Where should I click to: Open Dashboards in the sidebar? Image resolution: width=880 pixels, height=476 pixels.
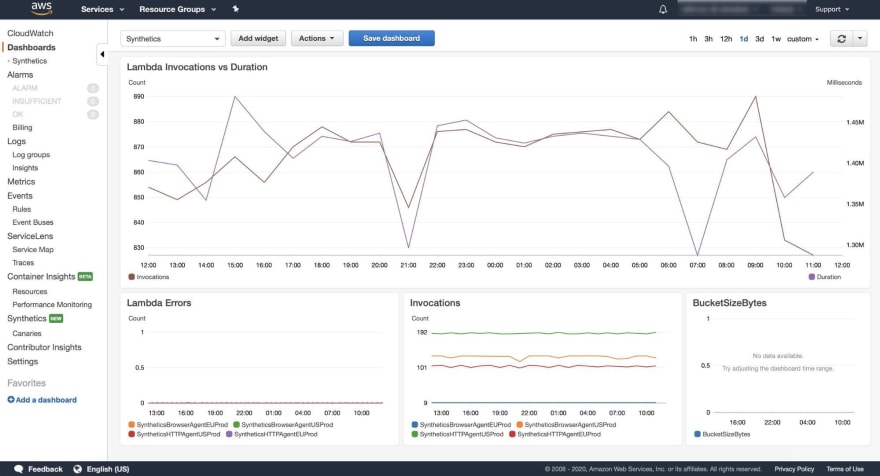(31, 47)
